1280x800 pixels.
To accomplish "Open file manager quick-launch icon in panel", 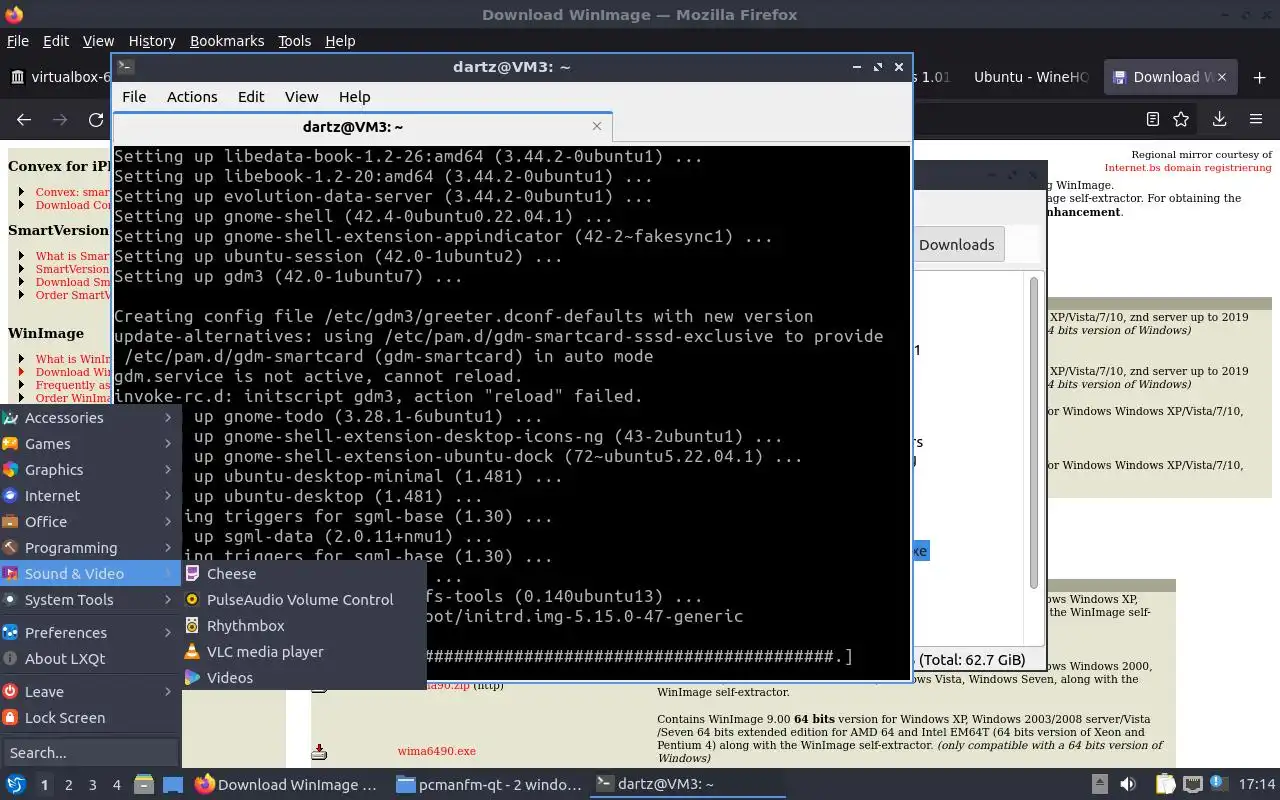I will 144,785.
